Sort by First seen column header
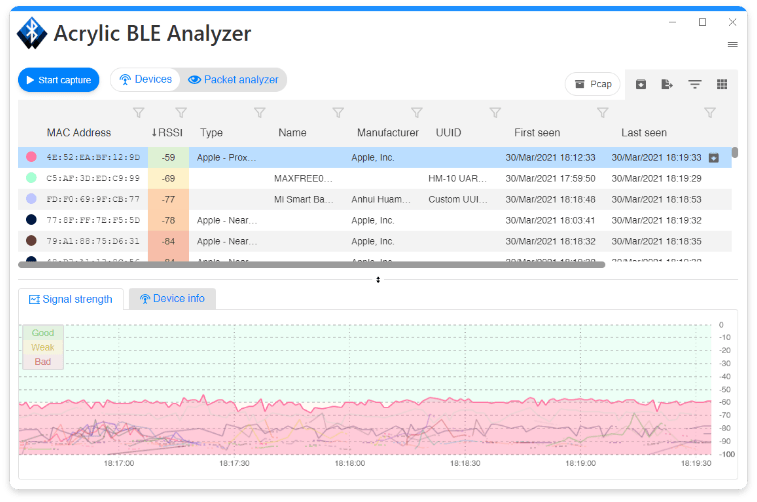Screen dimensions: 757x502 [x=537, y=133]
